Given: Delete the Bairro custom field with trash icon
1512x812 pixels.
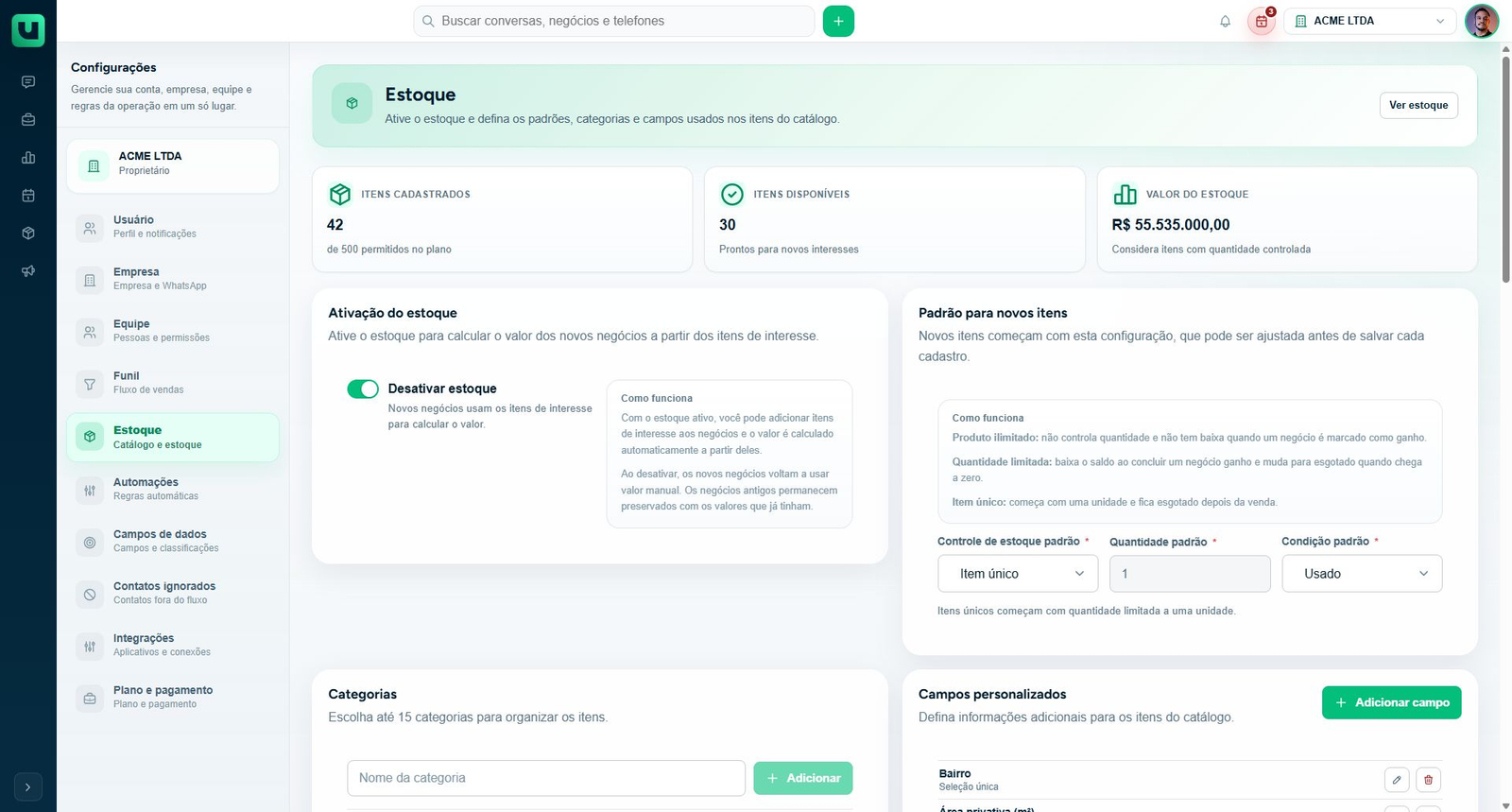Looking at the screenshot, I should pos(1429,780).
